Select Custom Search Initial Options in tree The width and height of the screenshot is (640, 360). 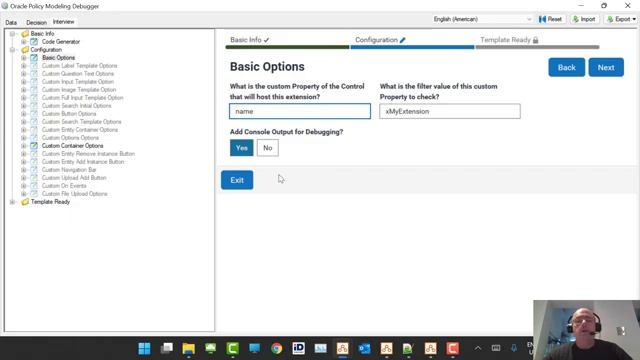76,106
